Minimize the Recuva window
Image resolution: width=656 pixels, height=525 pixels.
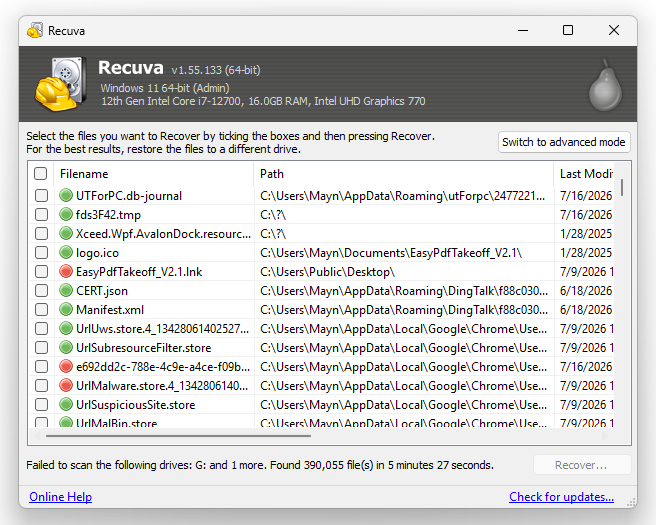tap(523, 30)
